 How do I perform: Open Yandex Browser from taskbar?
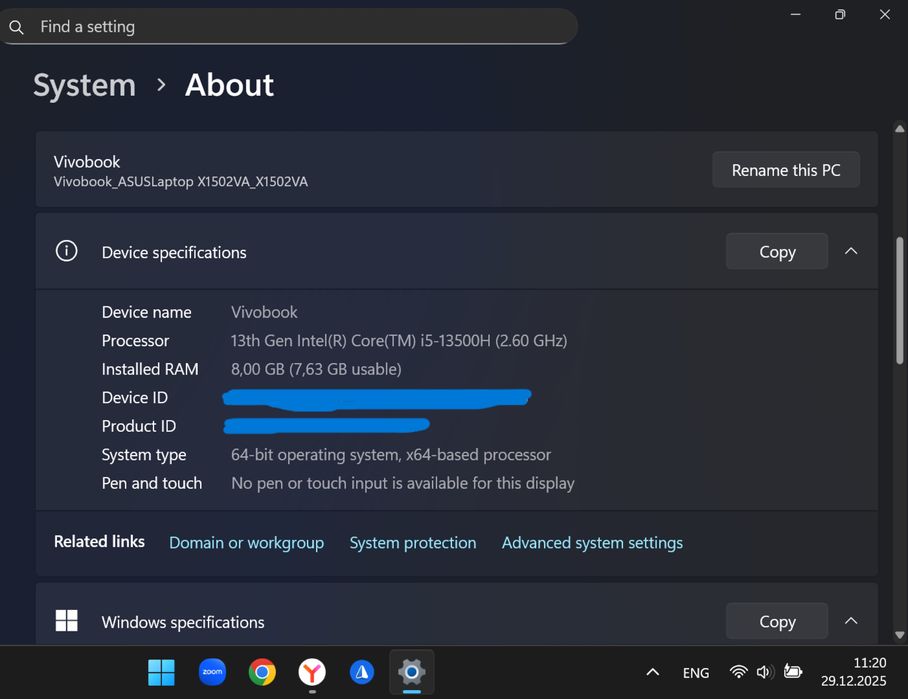tap(312, 672)
